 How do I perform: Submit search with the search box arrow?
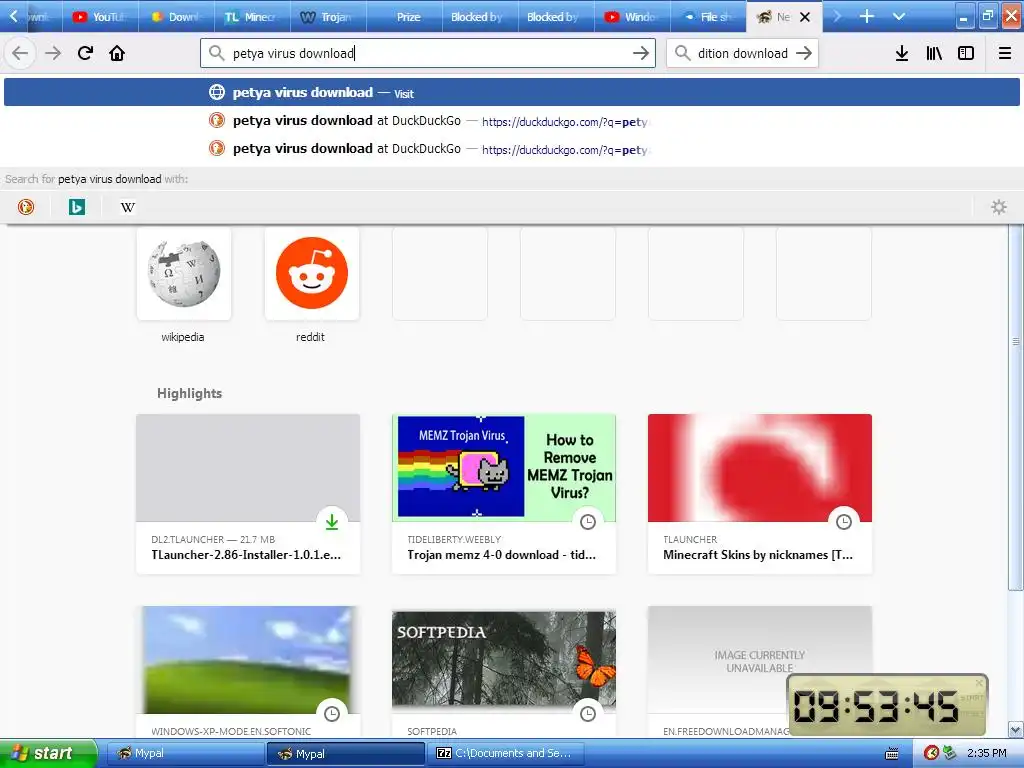(804, 54)
